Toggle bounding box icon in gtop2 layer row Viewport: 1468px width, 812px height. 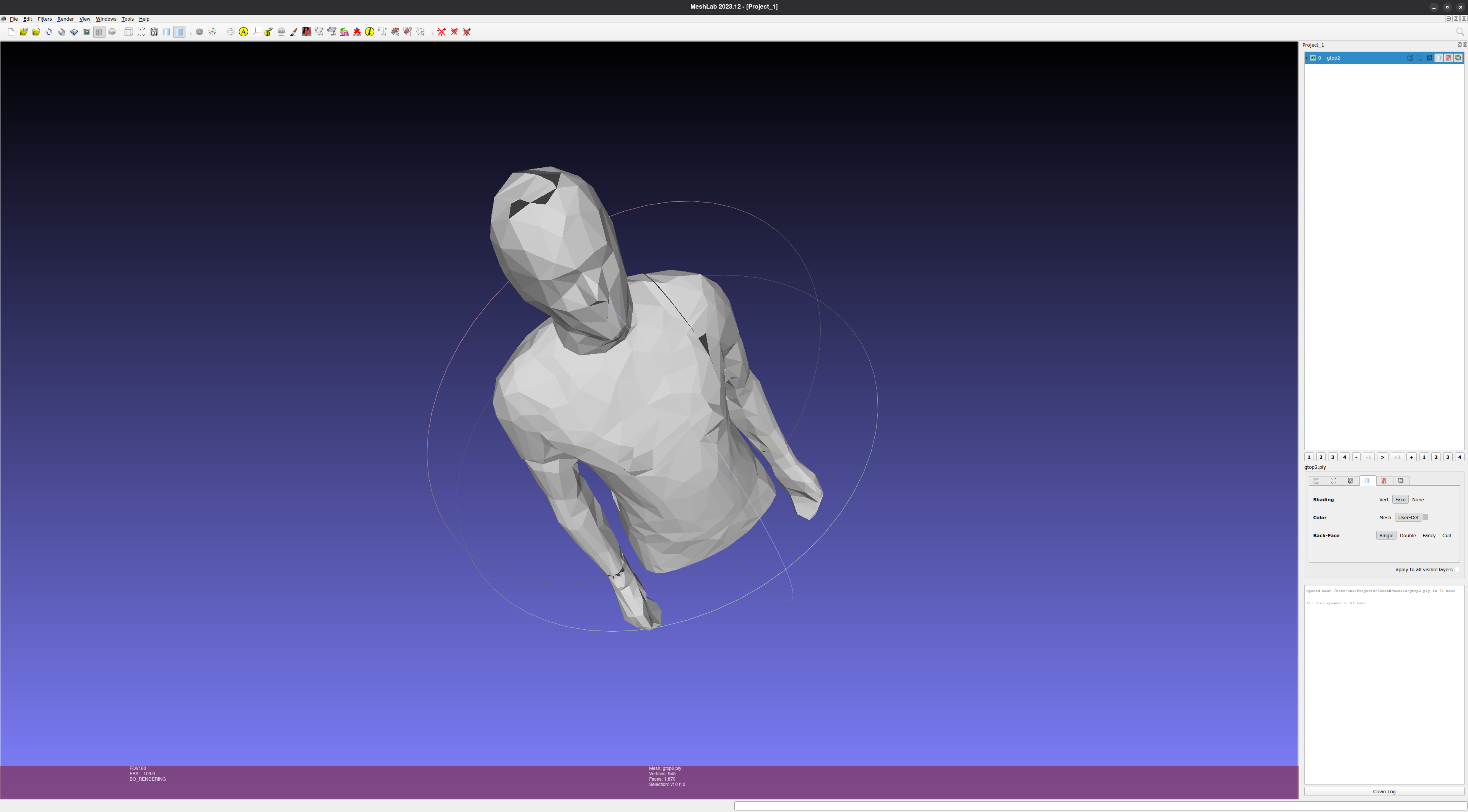tap(1410, 58)
